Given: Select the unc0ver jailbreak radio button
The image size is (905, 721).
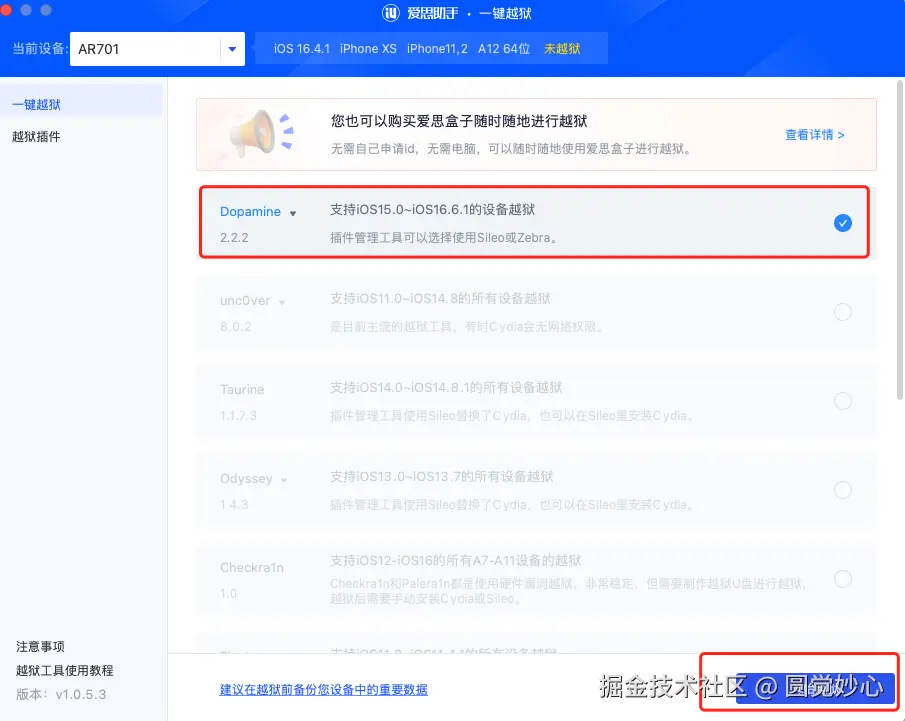Looking at the screenshot, I should point(842,312).
